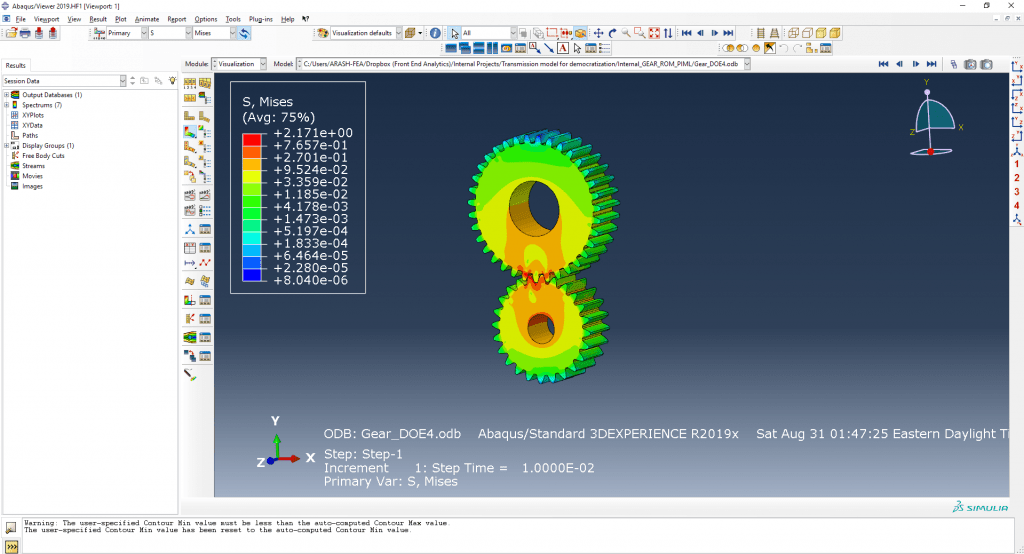Screen dimensions: 1024x554
Task: Click the Create Display Group icon
Action: (x=812, y=48)
